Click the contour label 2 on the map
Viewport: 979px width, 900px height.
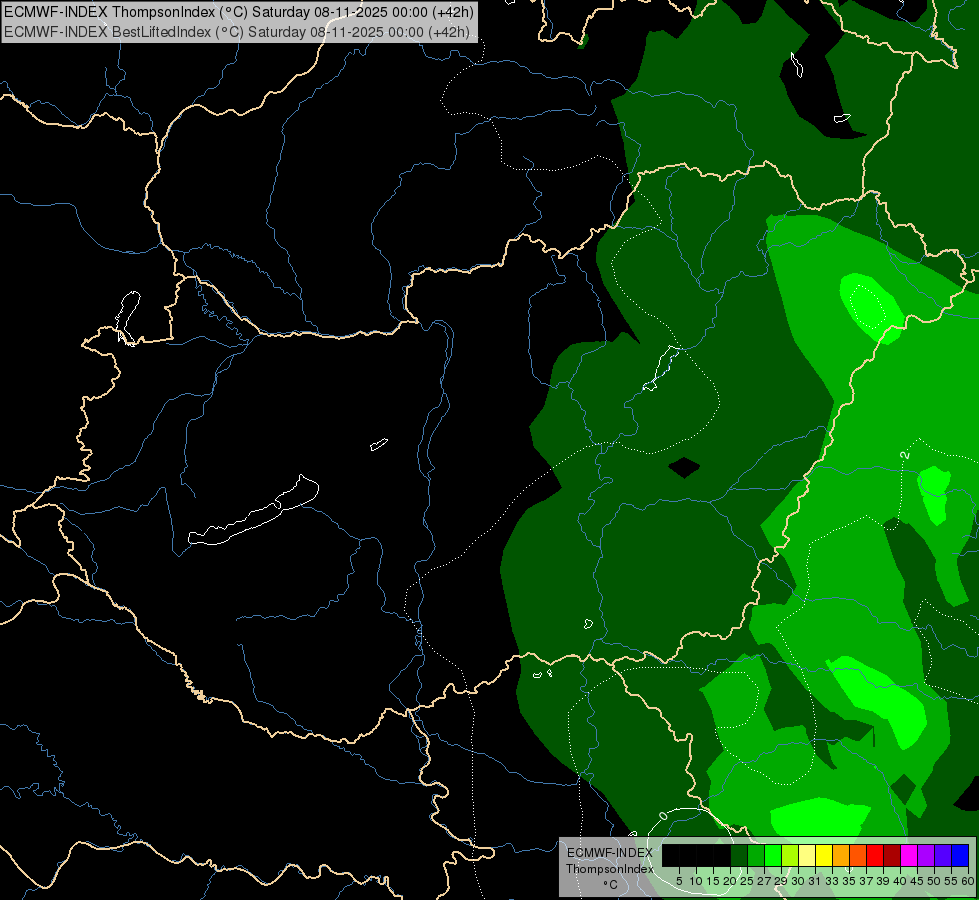pos(905,455)
